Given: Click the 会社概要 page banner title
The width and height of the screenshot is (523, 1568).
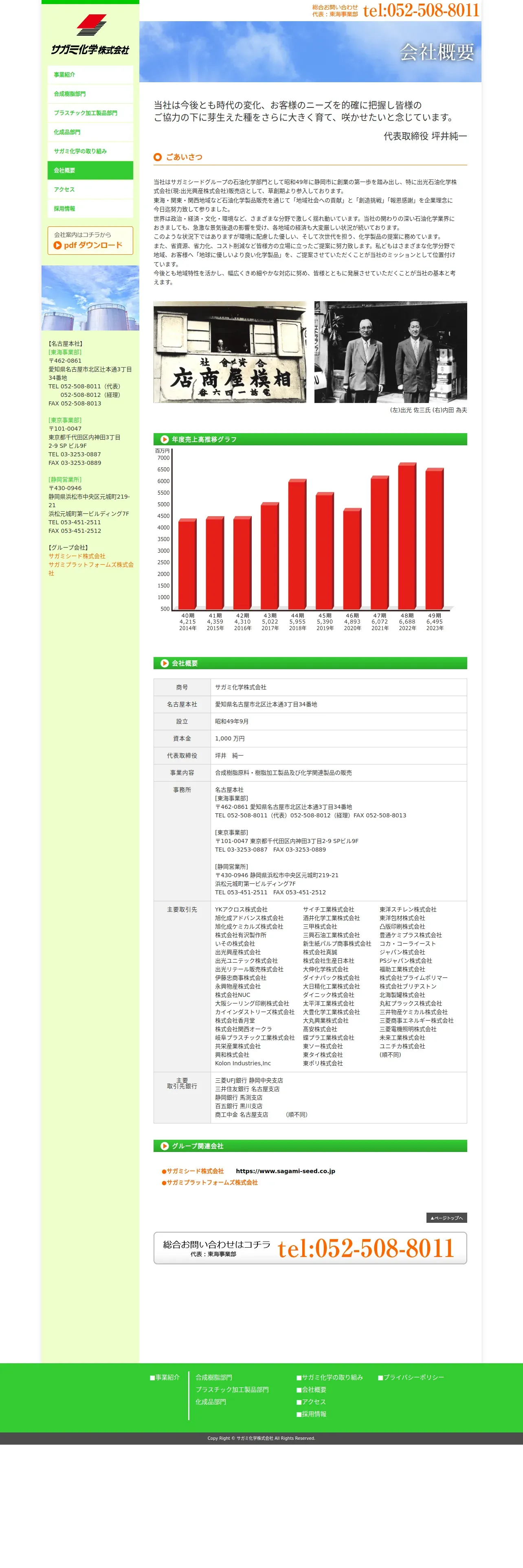Looking at the screenshot, I should point(437,53).
